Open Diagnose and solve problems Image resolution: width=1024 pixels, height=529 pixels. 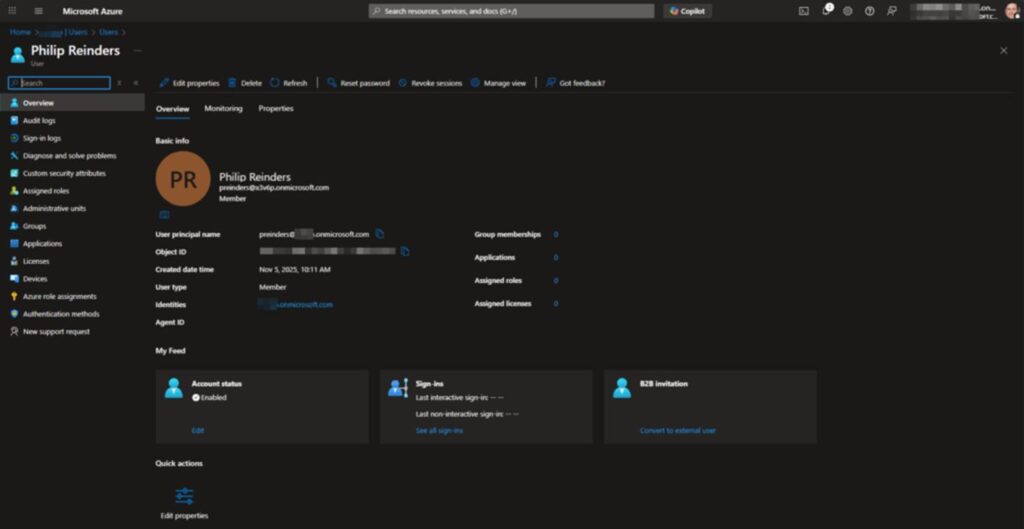[72, 155]
